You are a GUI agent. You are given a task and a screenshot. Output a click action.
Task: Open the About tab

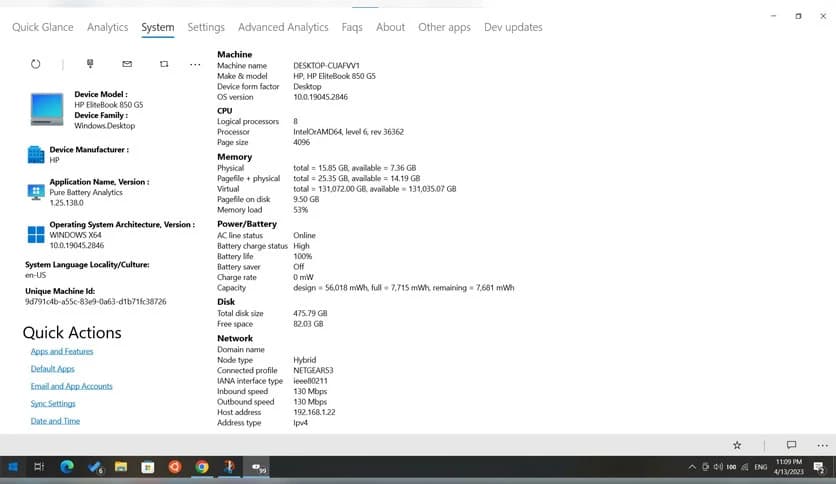(390, 27)
